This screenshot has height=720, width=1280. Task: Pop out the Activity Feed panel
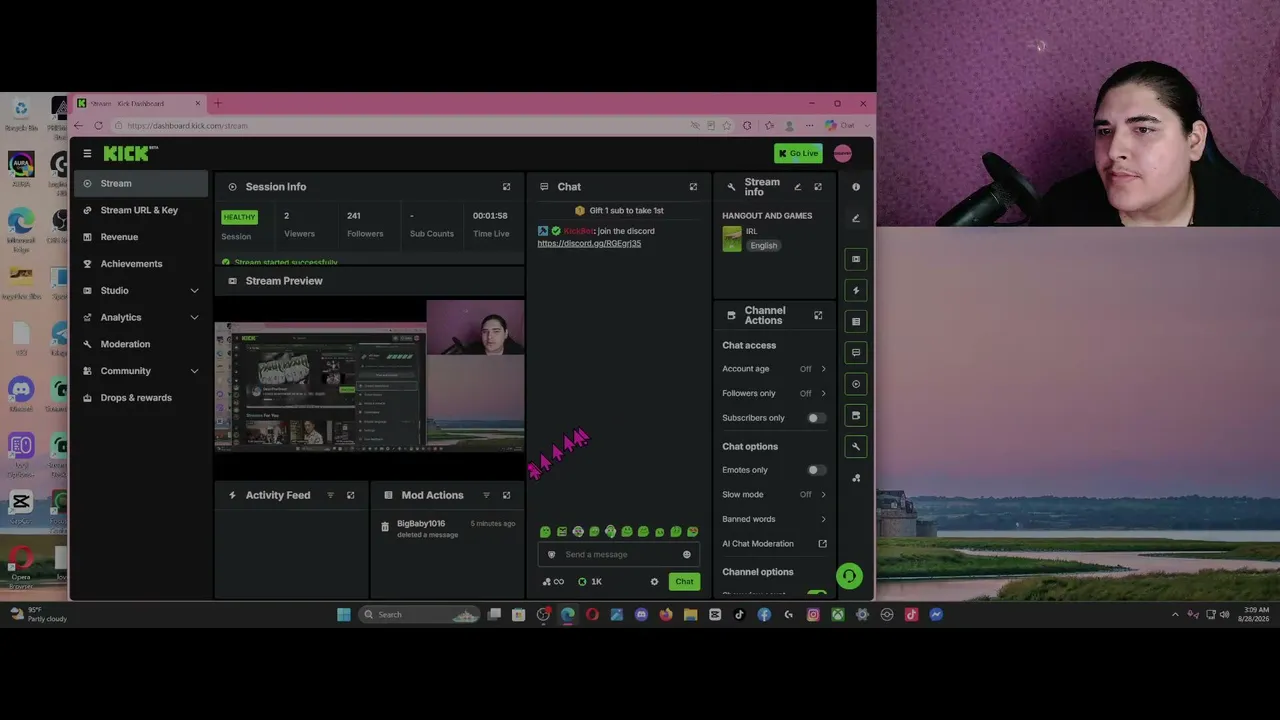[350, 495]
